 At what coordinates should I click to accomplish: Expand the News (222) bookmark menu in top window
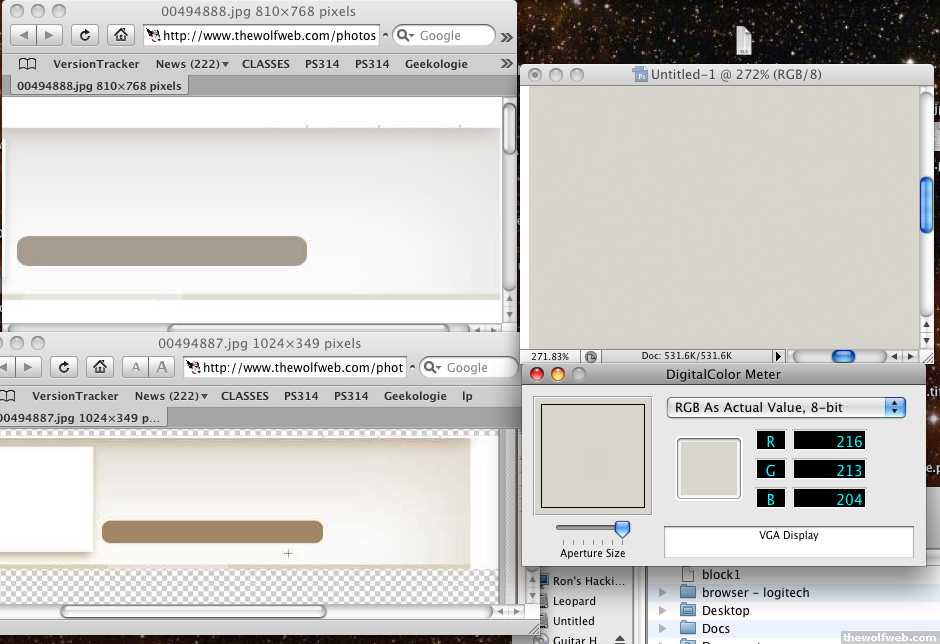[191, 64]
